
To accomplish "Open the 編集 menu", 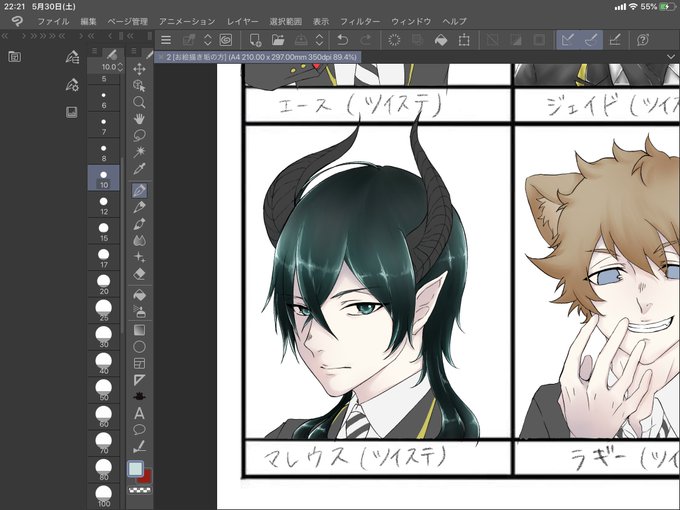I will coord(88,21).
